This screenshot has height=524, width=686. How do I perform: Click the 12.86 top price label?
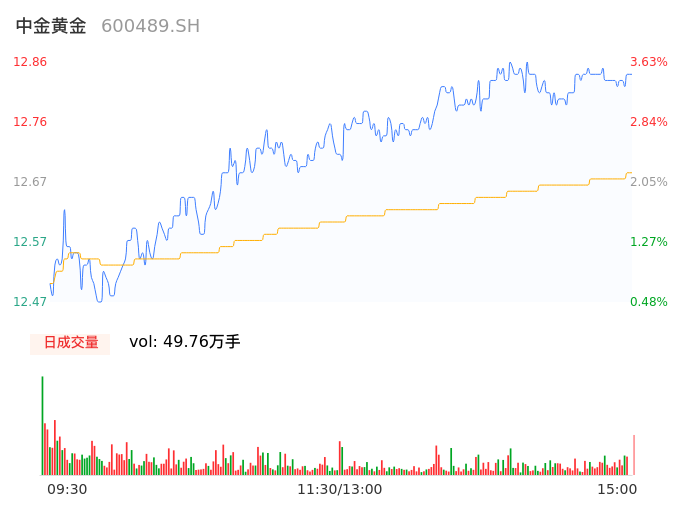[30, 62]
